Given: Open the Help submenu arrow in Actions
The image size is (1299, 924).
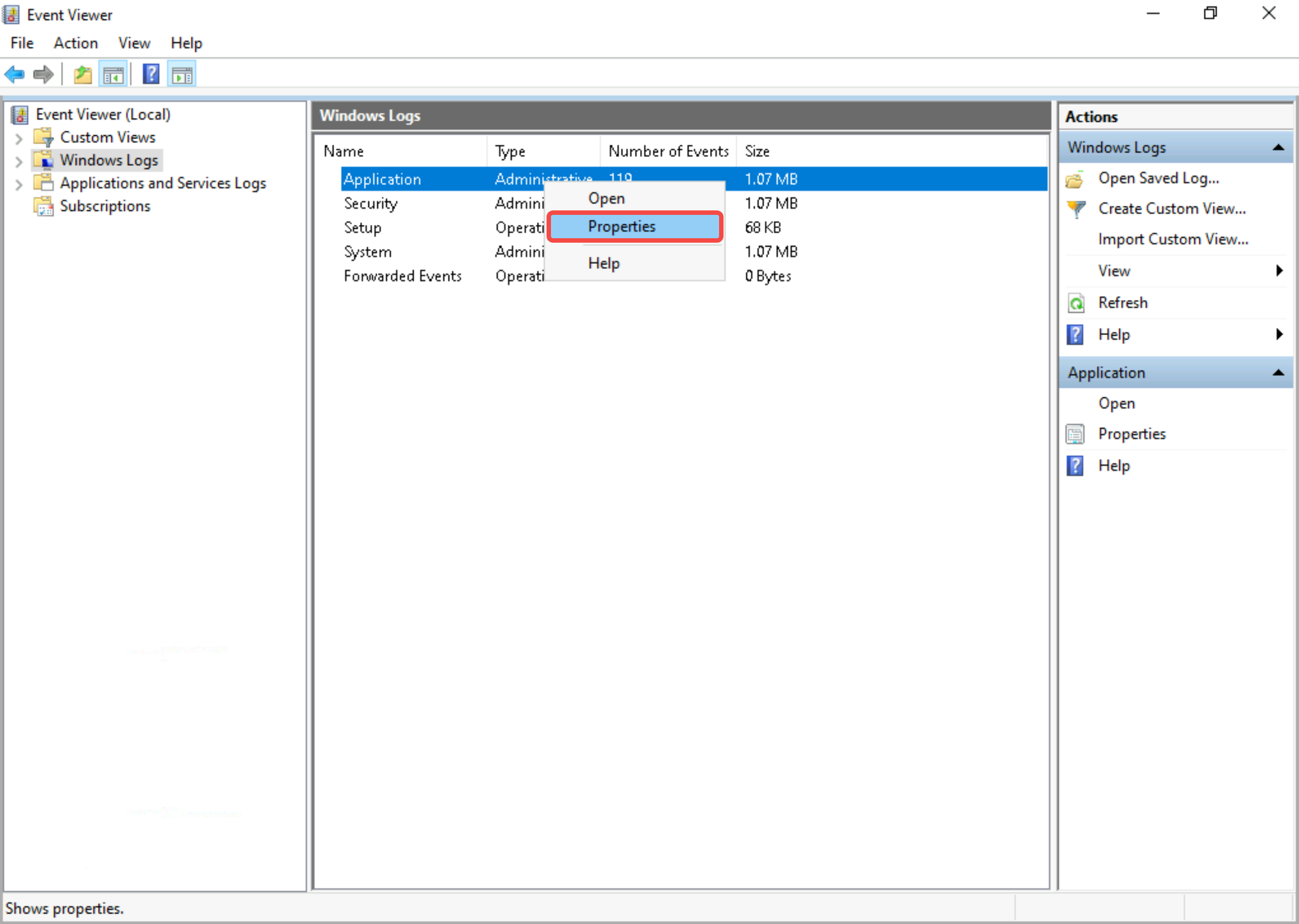Looking at the screenshot, I should 1279,335.
